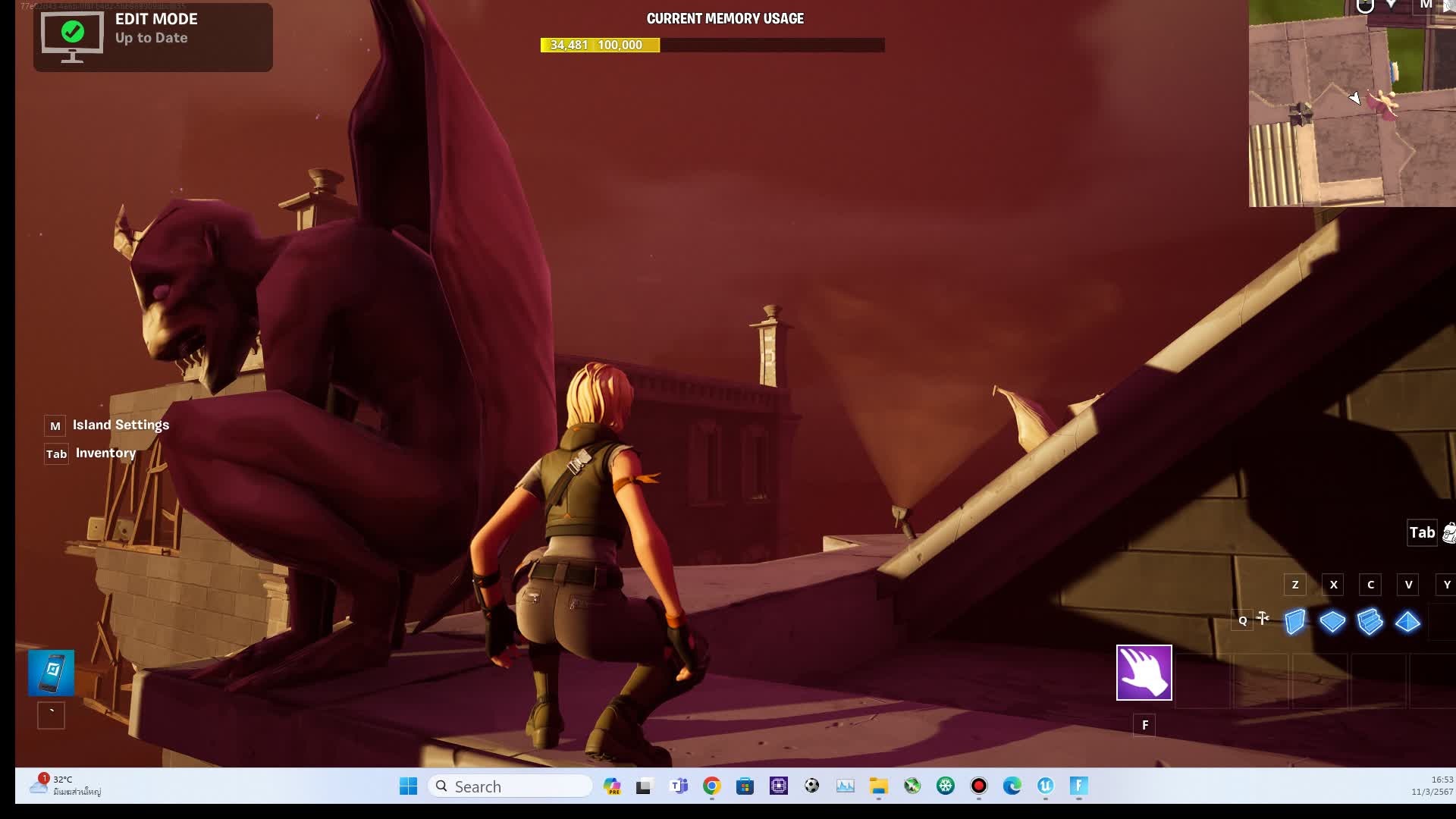Viewport: 1456px width, 819px height.
Task: Click the memory usage progress bar
Action: tap(712, 45)
